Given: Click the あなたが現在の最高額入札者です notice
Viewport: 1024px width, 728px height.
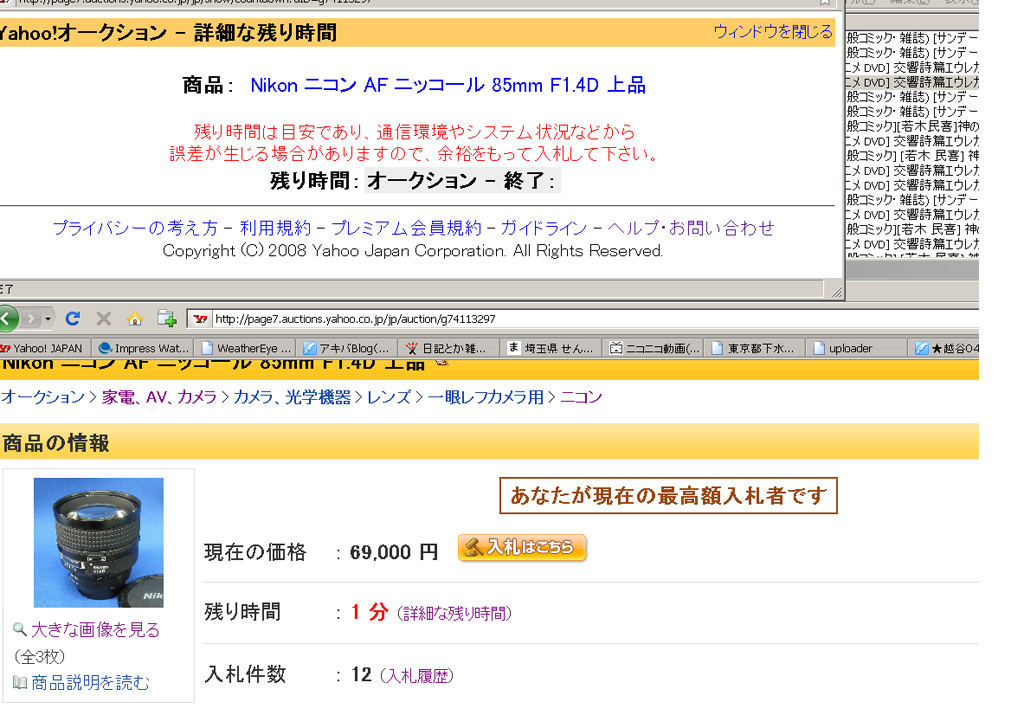Looking at the screenshot, I should click(668, 496).
